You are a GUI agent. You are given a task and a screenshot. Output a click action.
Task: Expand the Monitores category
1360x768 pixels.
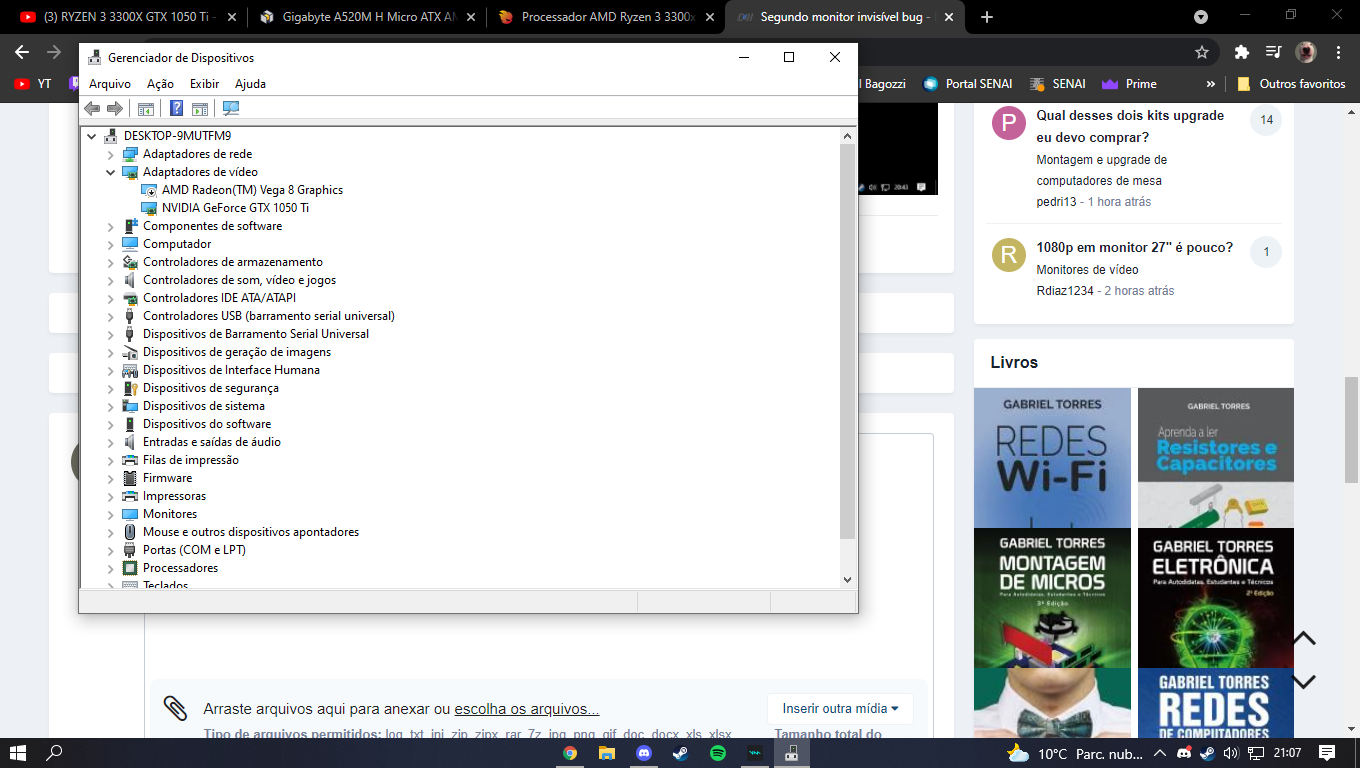click(x=111, y=514)
